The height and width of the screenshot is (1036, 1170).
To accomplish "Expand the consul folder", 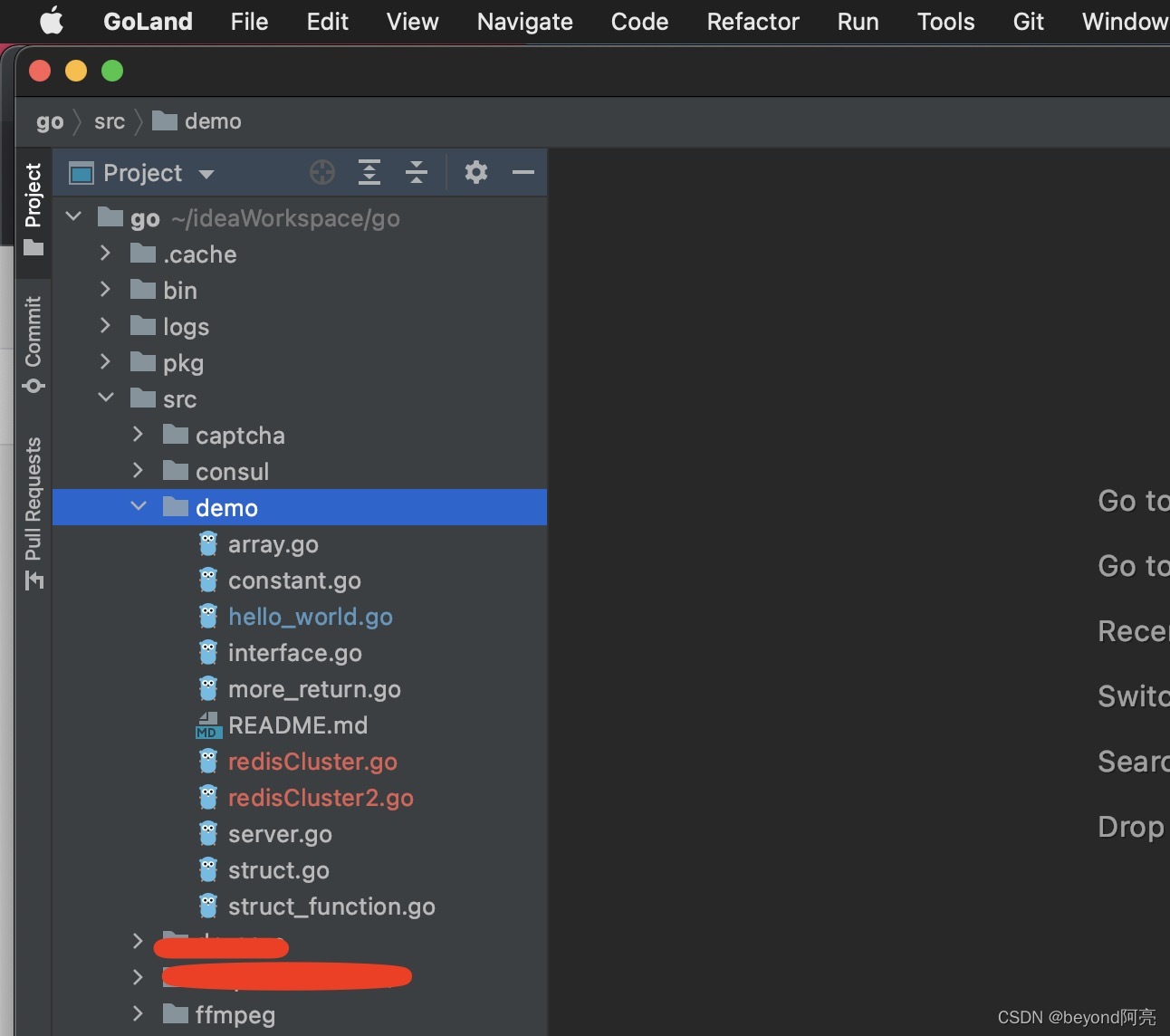I will click(x=138, y=471).
